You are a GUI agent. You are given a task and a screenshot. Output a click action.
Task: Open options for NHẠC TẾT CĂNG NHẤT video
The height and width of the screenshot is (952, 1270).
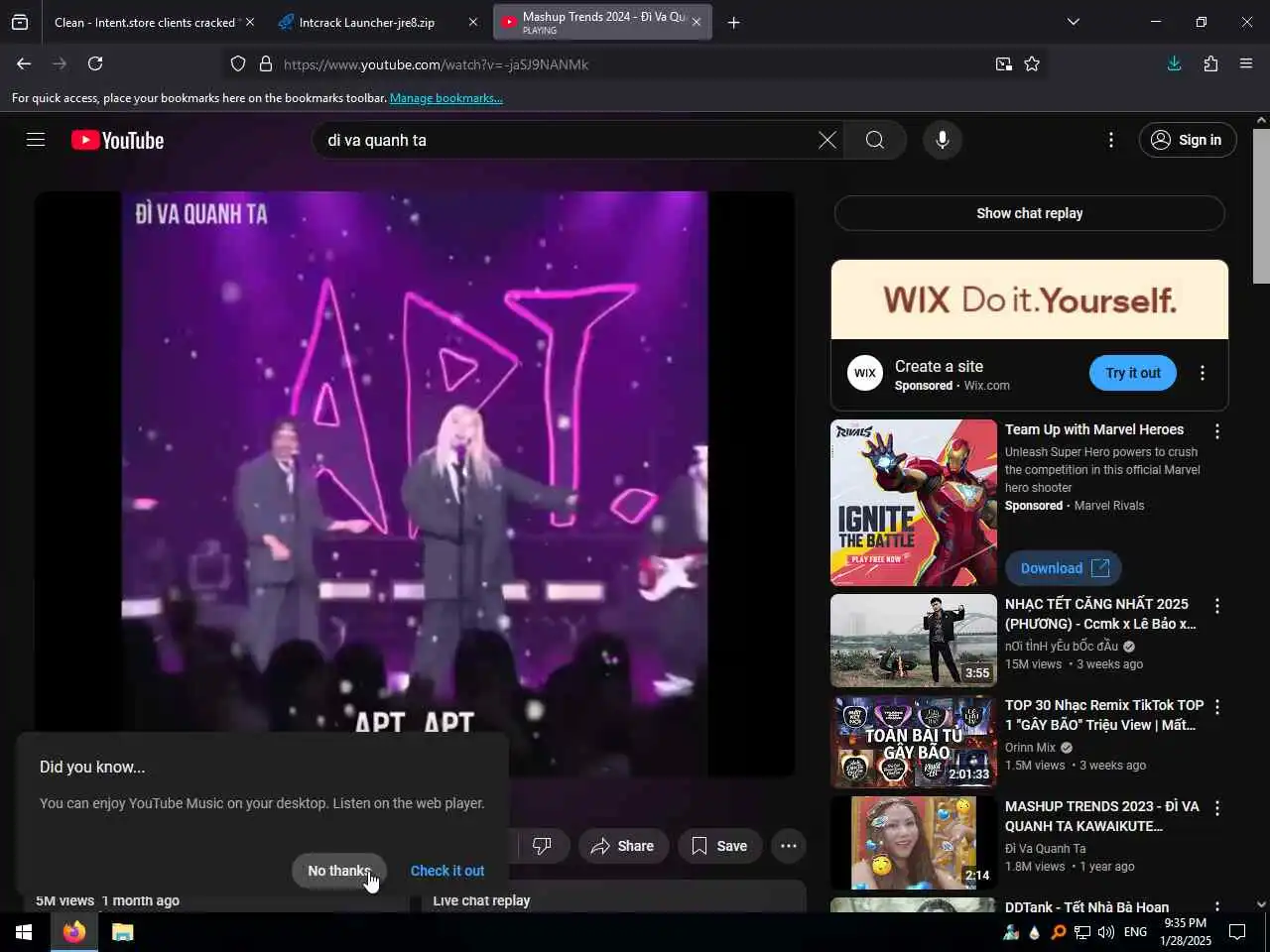(1217, 606)
